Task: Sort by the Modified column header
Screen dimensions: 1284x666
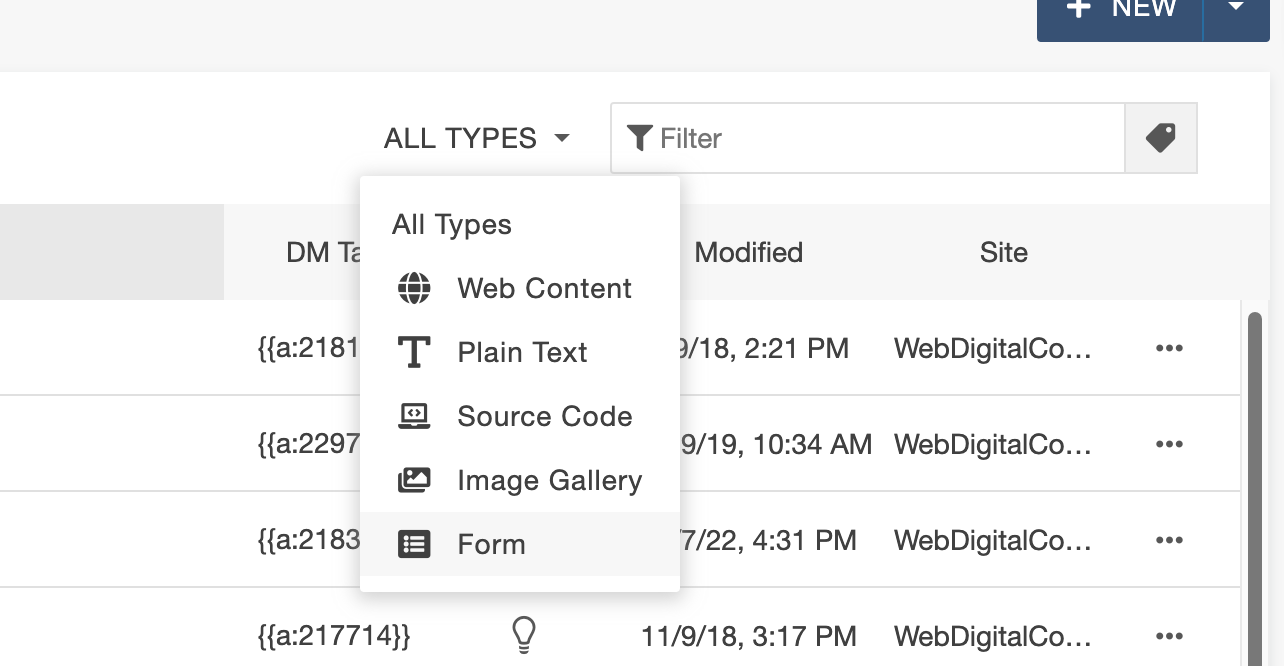Action: point(748,252)
